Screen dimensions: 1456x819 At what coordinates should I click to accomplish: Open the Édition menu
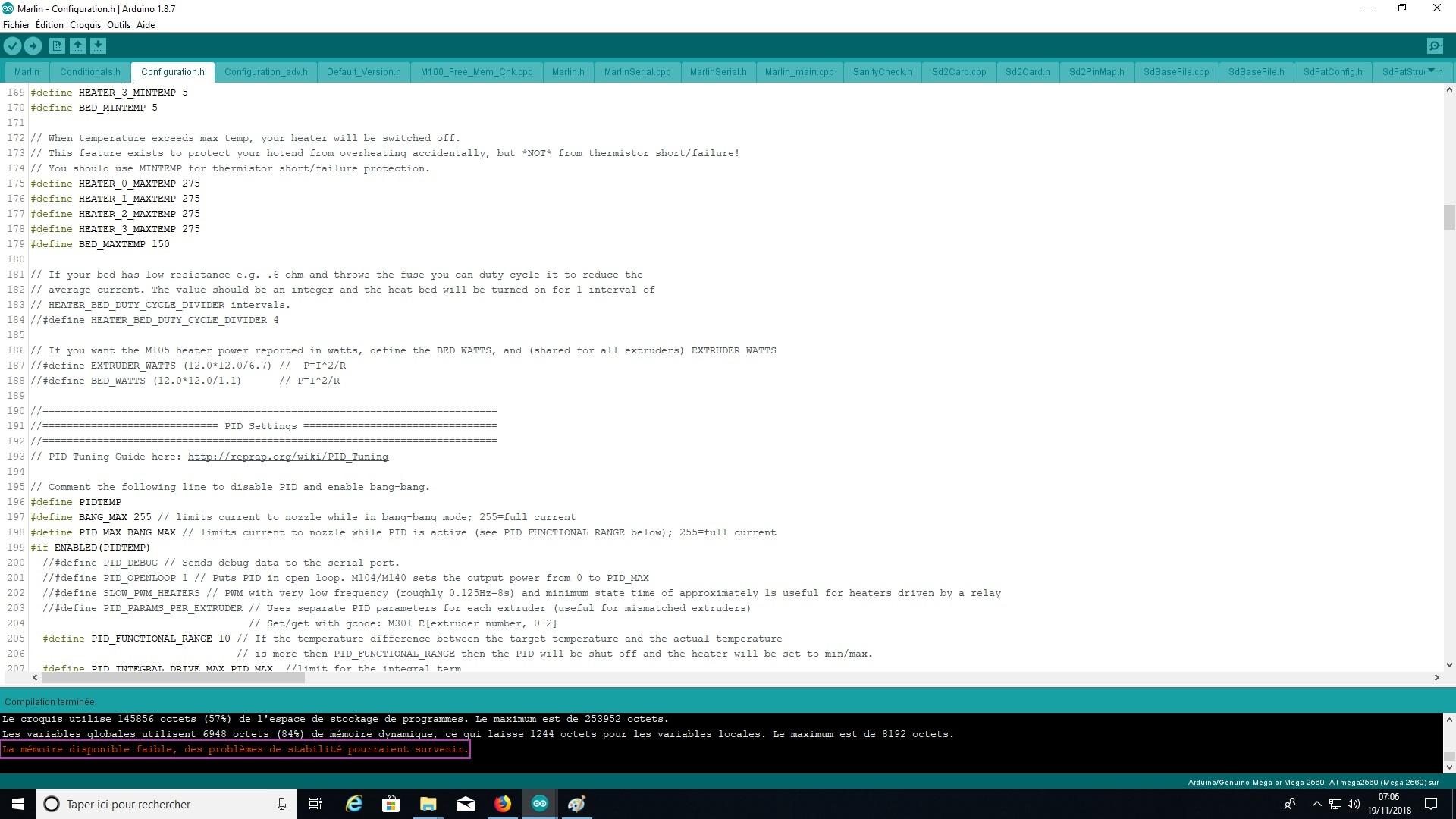point(49,25)
